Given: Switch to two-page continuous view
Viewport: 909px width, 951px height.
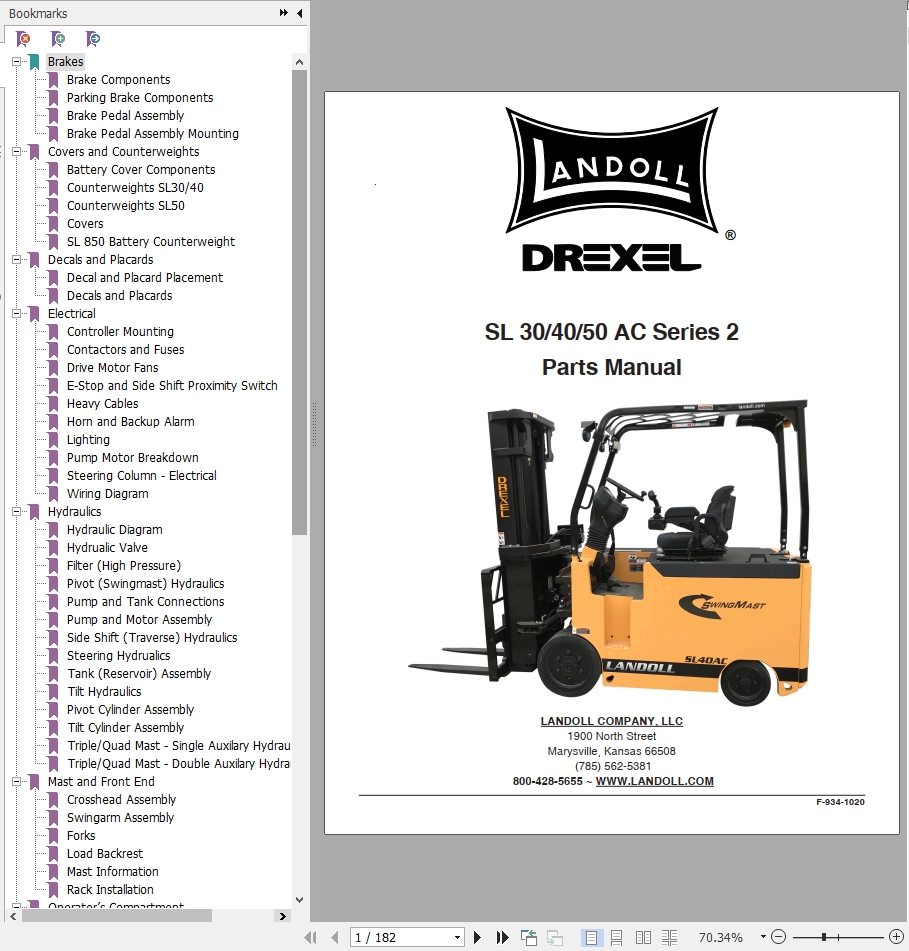Looking at the screenshot, I should pyautogui.click(x=669, y=938).
